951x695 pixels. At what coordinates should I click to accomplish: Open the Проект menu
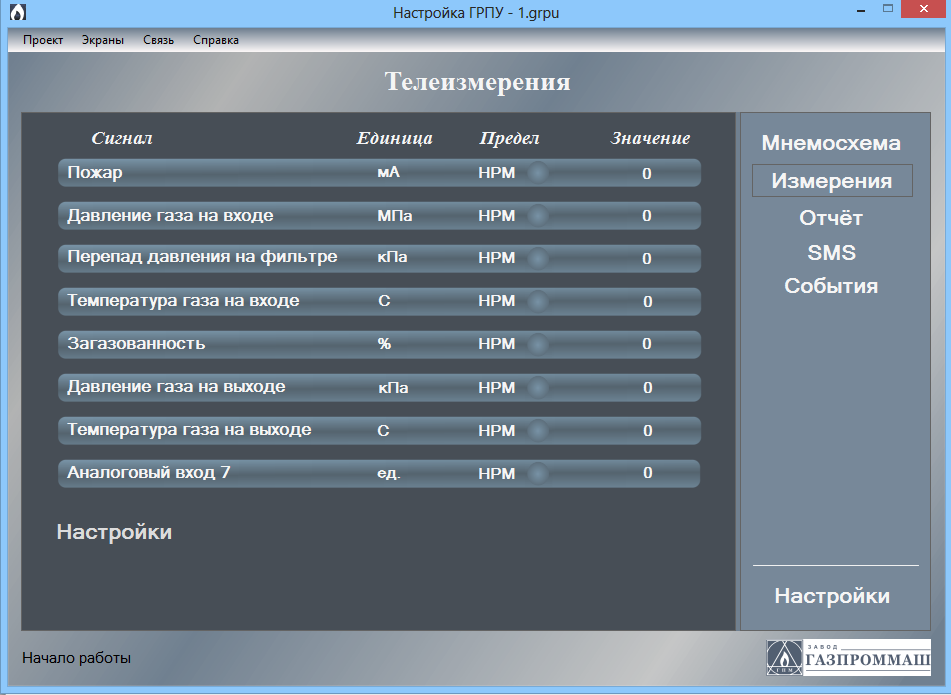(42, 40)
